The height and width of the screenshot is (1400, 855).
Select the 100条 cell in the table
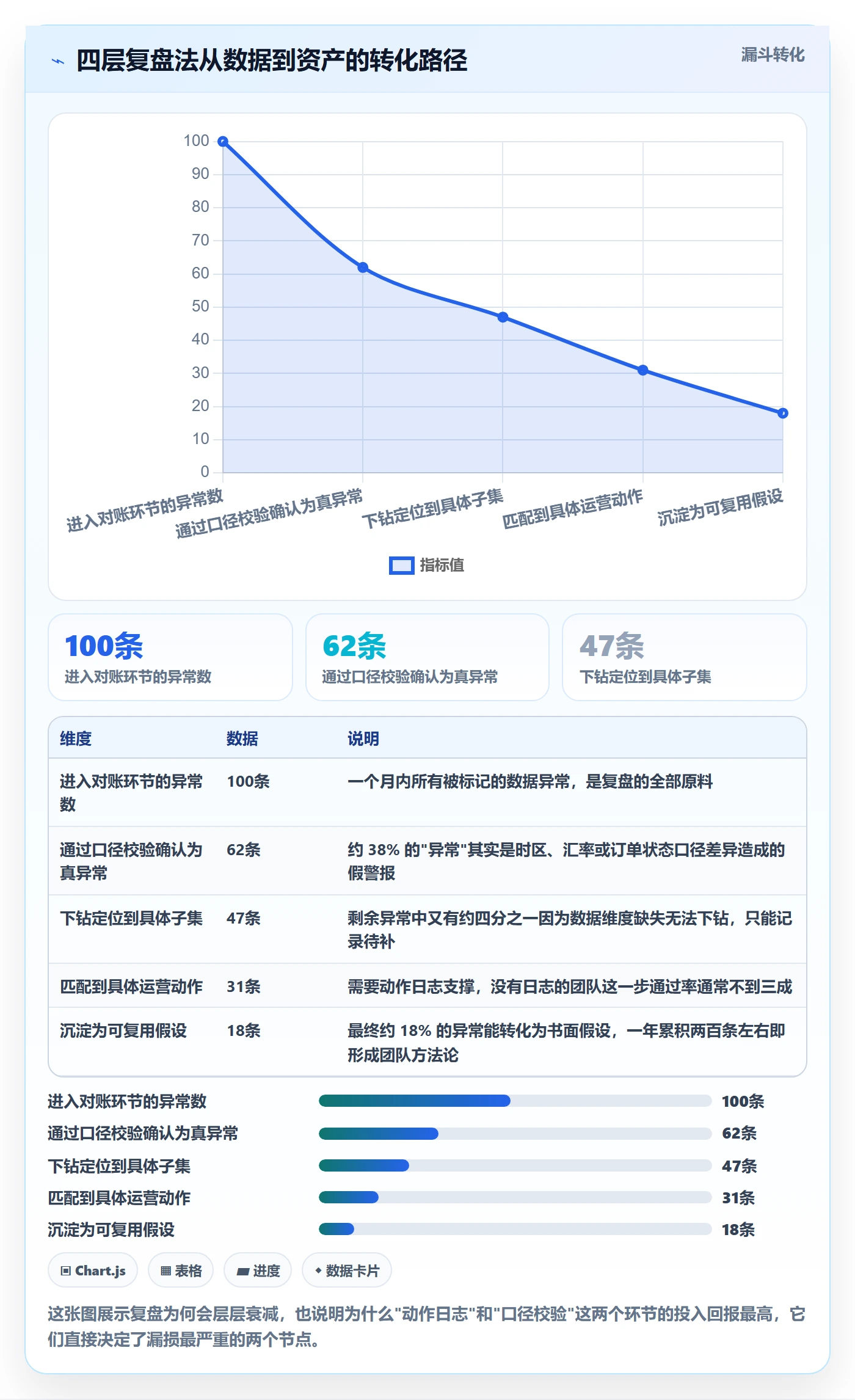[248, 781]
